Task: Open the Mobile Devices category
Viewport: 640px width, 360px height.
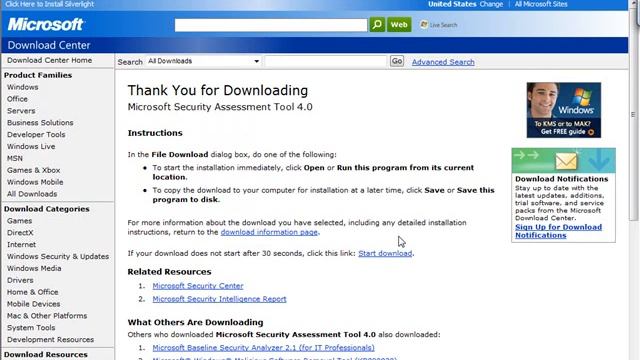Action: [x=33, y=304]
